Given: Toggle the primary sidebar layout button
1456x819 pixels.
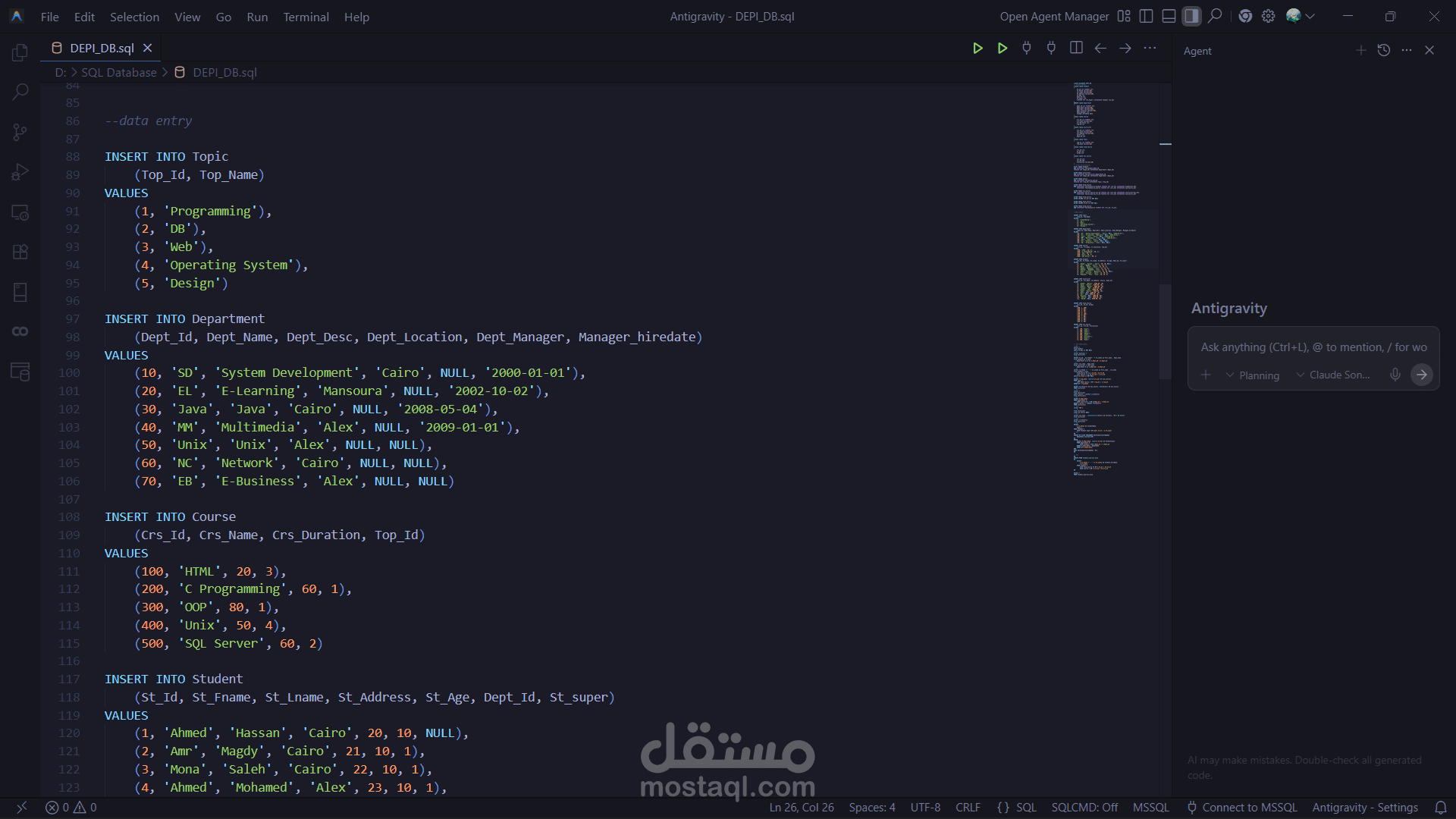Looking at the screenshot, I should (1147, 16).
